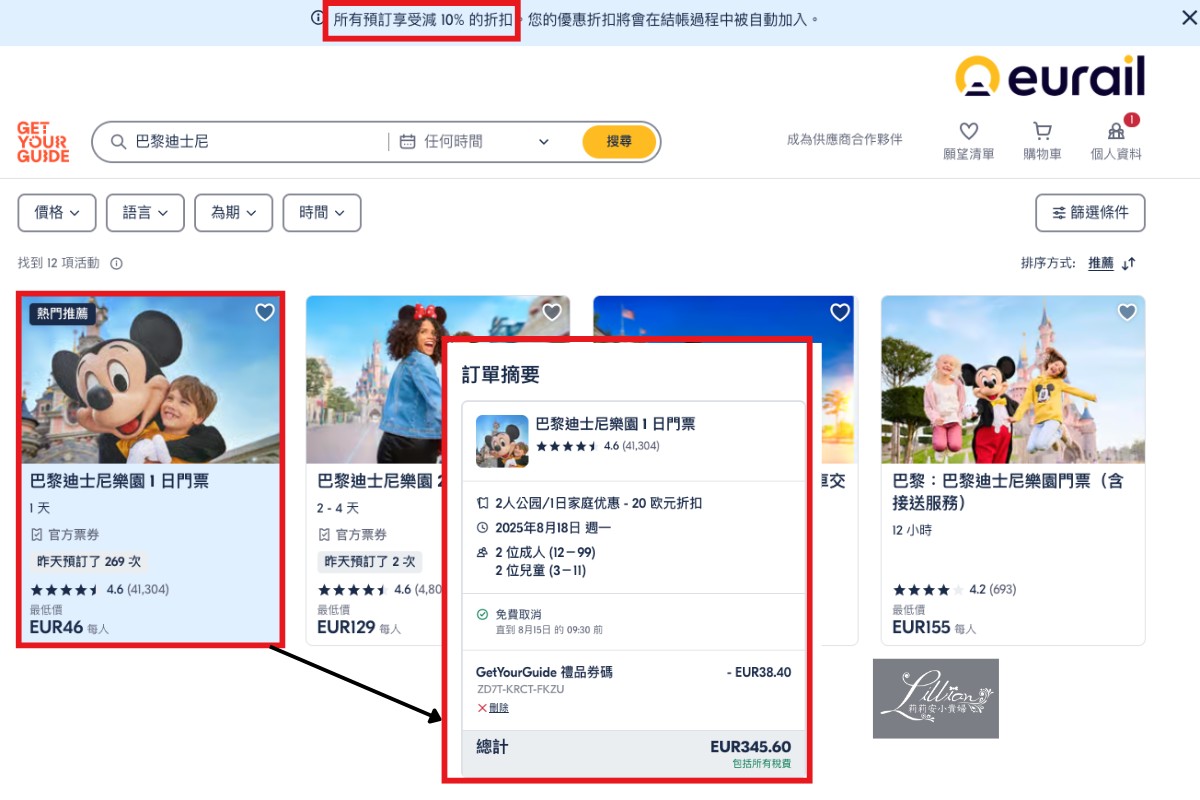Click the 4.2 (693) rating text
Image resolution: width=1200 pixels, height=800 pixels.
[993, 590]
